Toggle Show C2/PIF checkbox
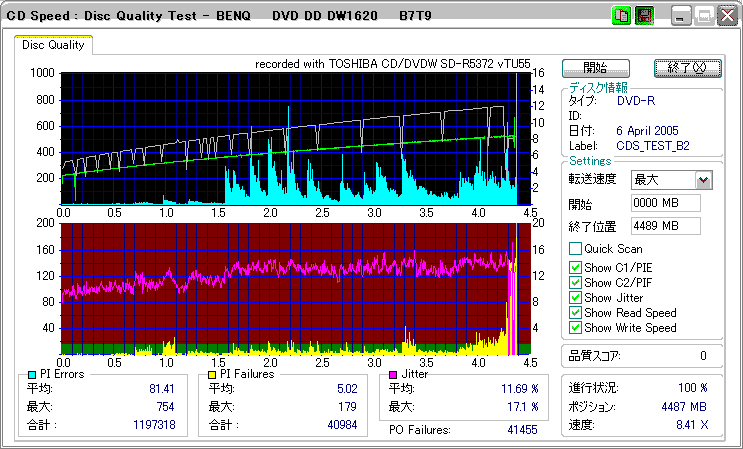Viewport: 743px width, 449px height. [575, 282]
